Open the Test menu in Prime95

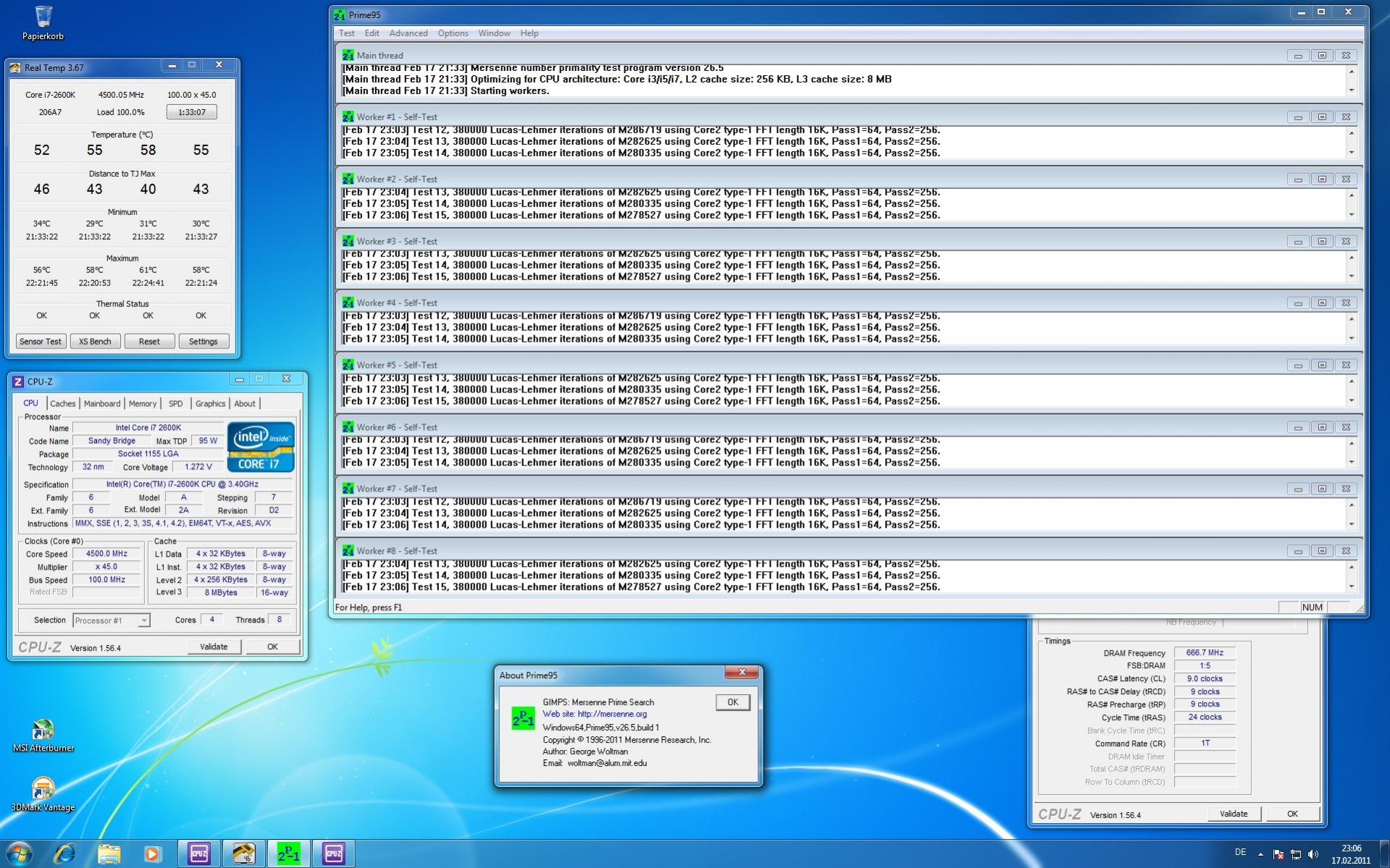347,33
